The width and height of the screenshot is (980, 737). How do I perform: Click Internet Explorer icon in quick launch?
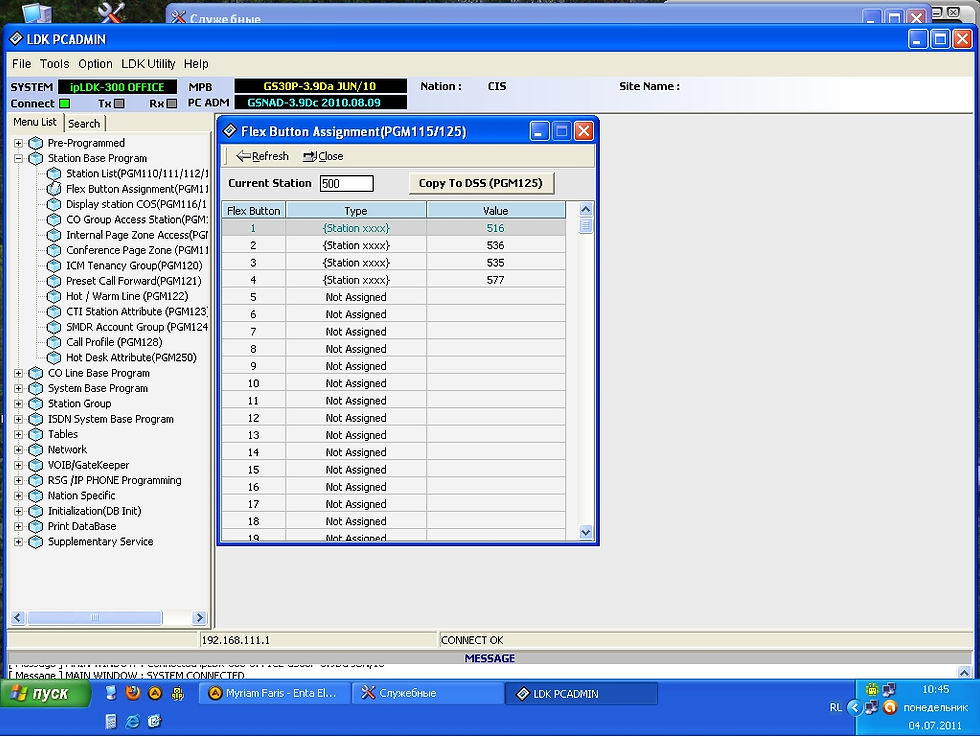133,721
